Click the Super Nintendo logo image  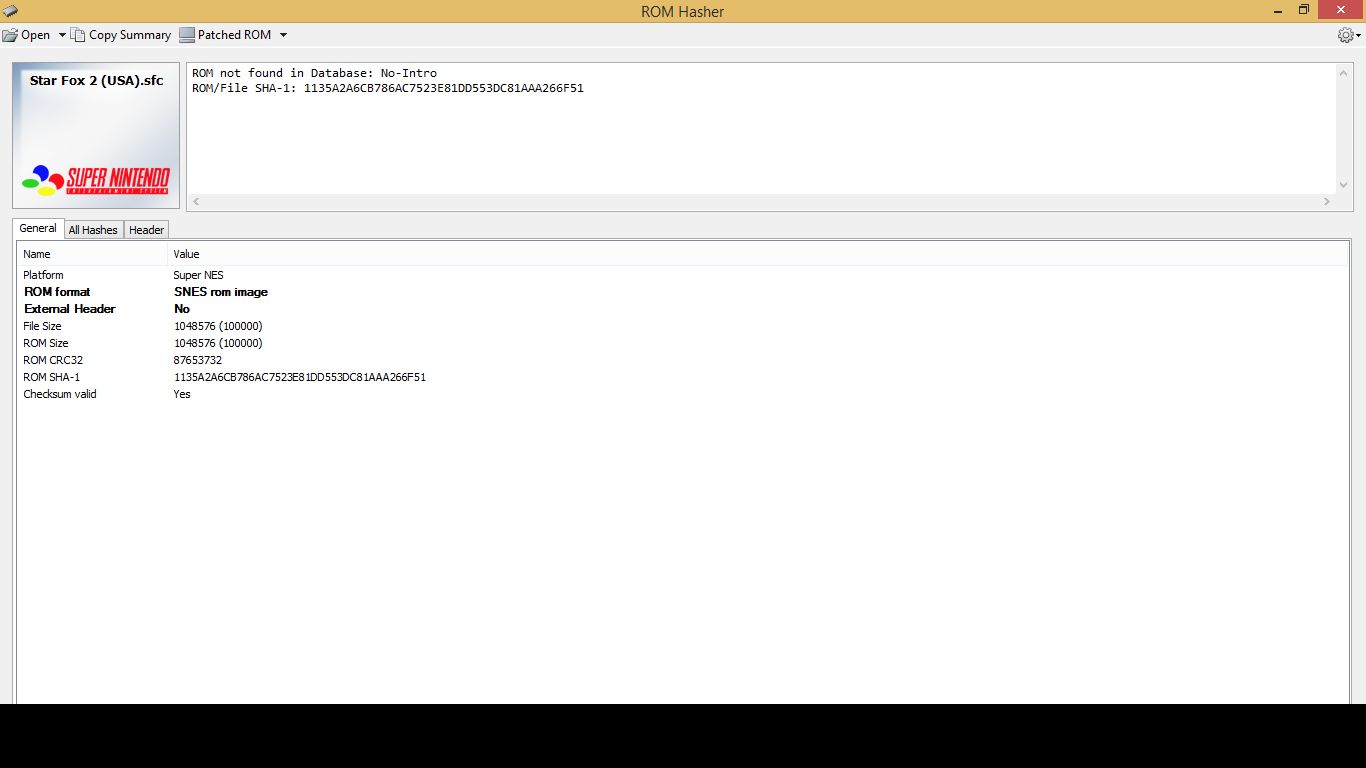click(96, 181)
